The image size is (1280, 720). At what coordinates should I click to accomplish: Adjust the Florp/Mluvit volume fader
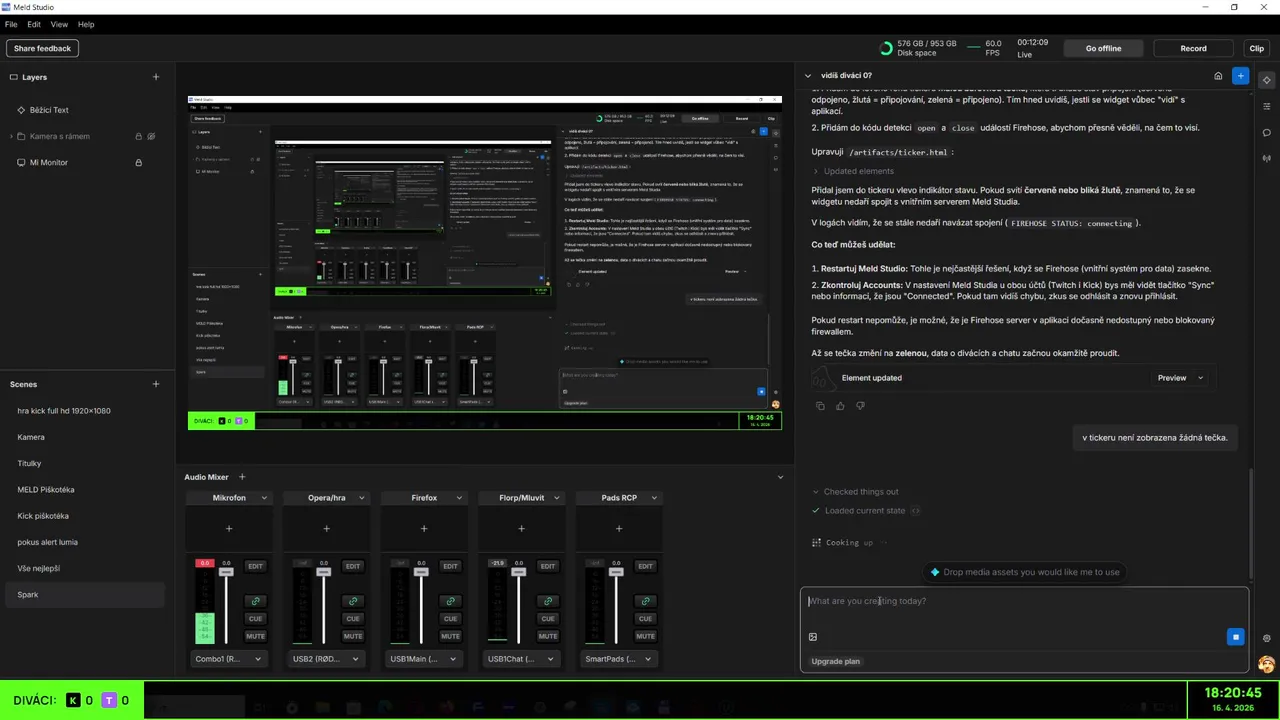click(x=518, y=572)
